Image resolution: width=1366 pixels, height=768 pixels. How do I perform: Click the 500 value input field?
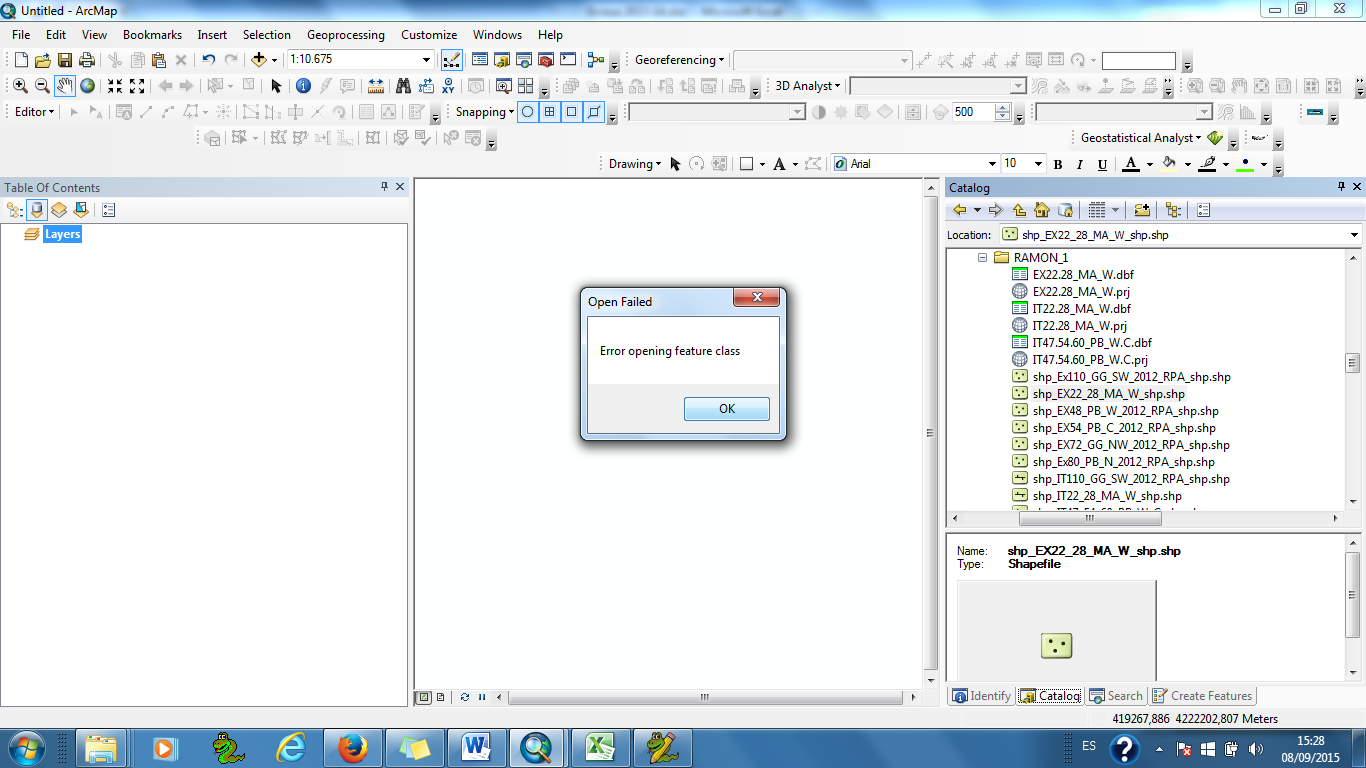[x=974, y=112]
